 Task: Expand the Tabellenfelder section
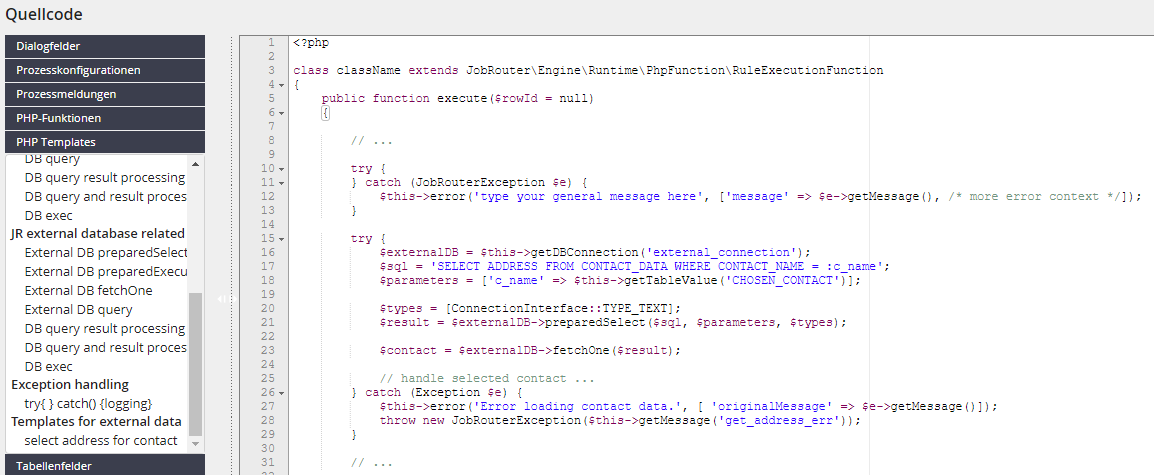tap(105, 465)
